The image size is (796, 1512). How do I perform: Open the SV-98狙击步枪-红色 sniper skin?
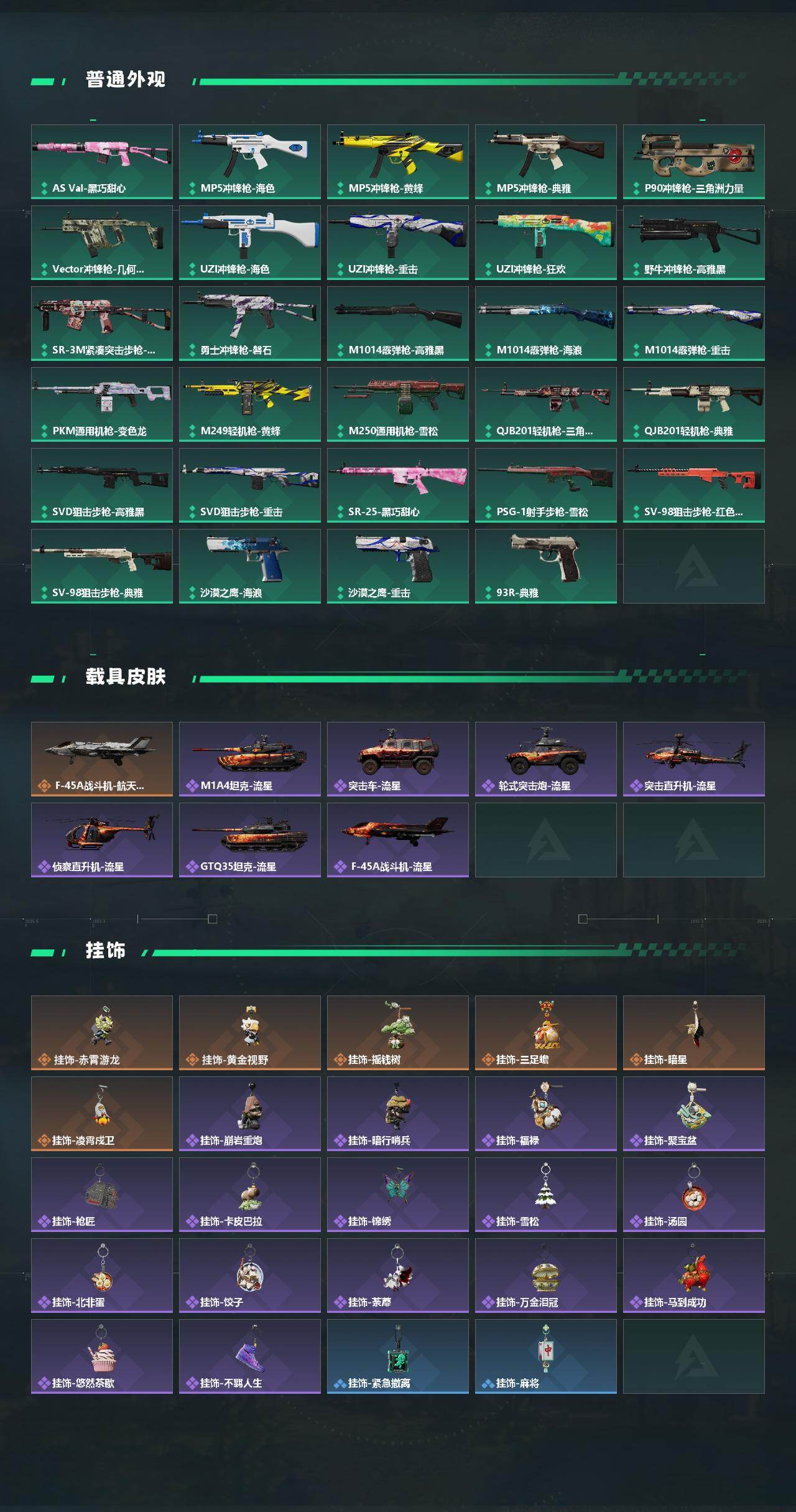click(694, 485)
